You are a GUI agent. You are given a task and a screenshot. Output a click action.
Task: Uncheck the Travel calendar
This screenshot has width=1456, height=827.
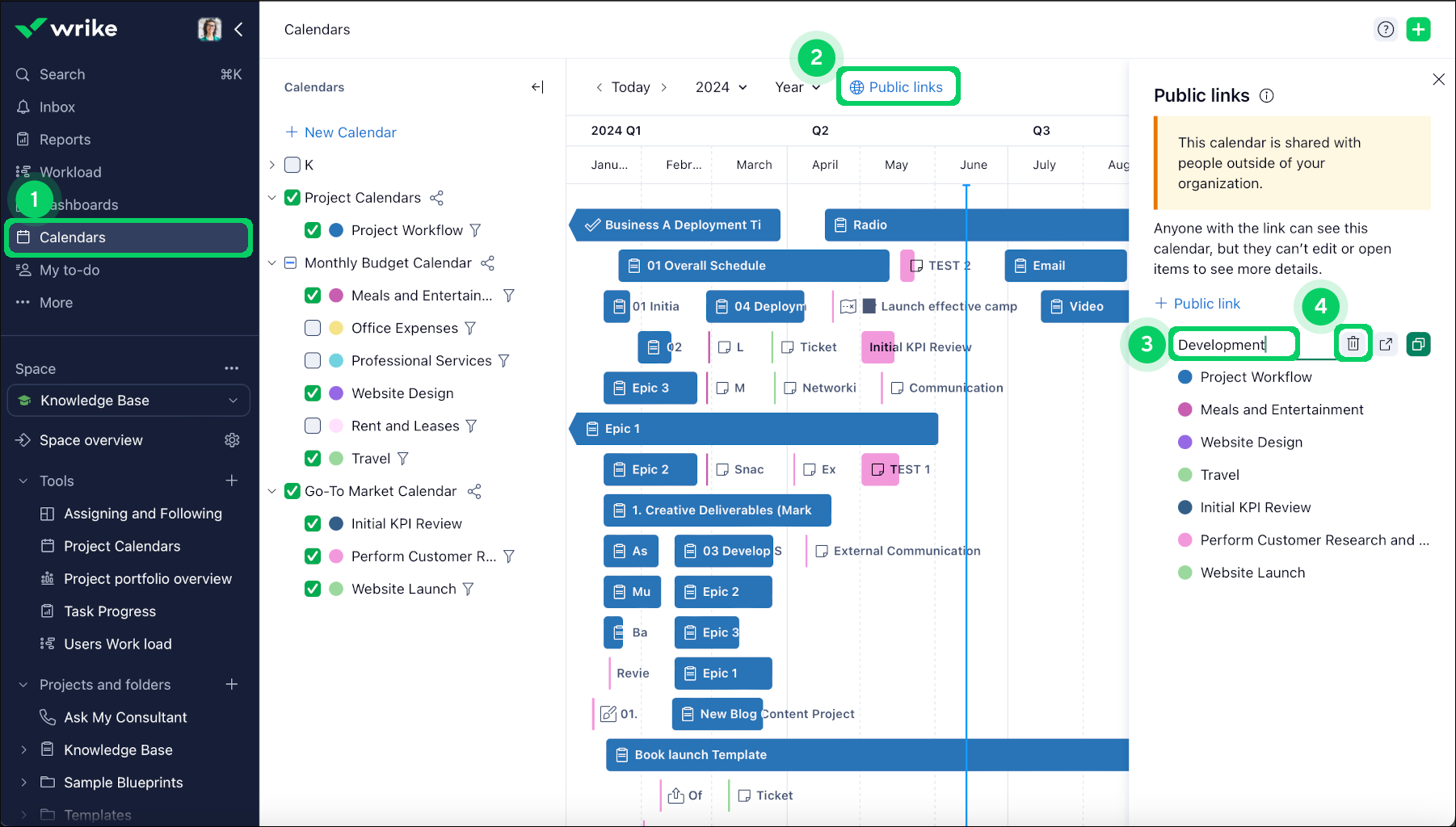(x=313, y=458)
